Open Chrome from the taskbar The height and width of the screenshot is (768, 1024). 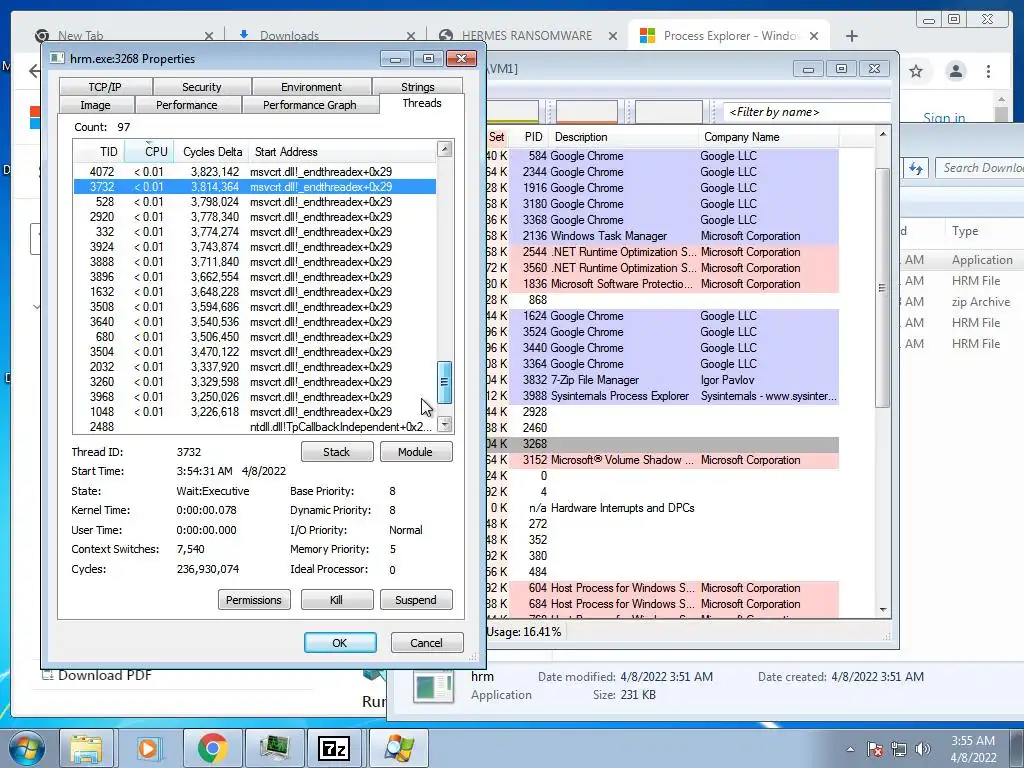click(x=212, y=748)
